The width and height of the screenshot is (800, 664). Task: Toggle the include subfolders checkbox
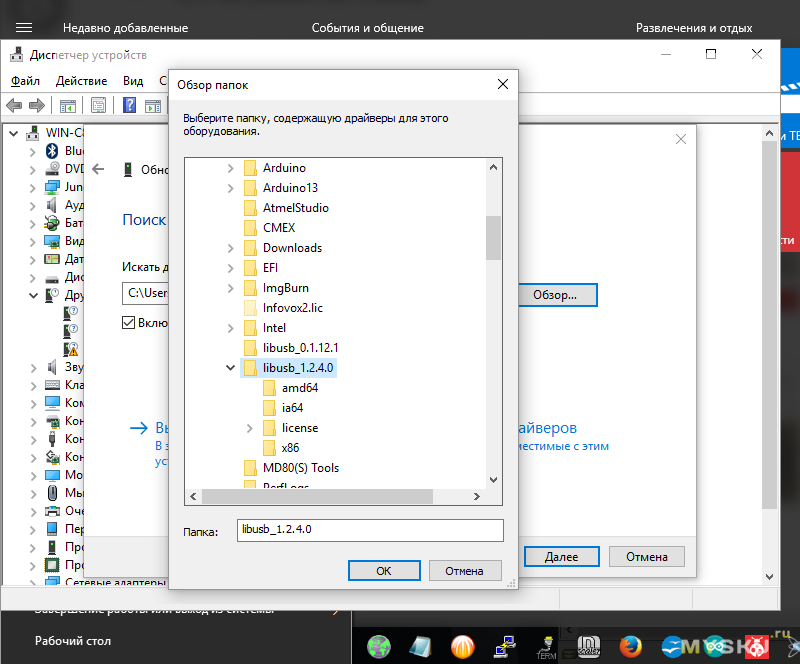coord(128,323)
